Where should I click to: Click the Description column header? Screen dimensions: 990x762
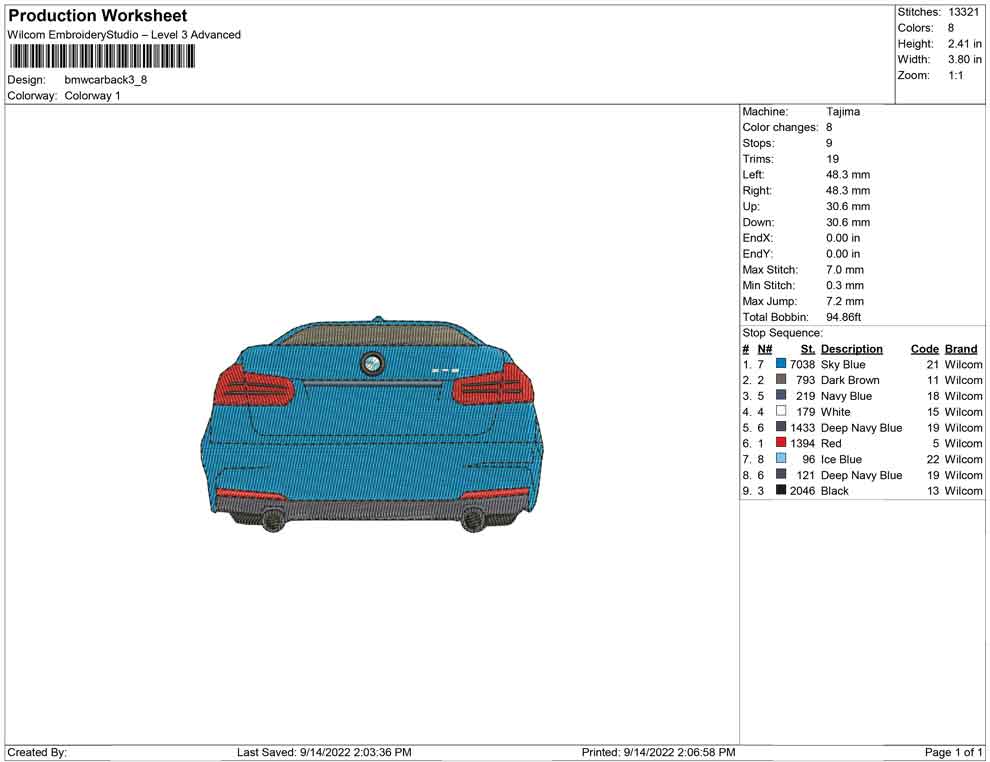coord(852,349)
